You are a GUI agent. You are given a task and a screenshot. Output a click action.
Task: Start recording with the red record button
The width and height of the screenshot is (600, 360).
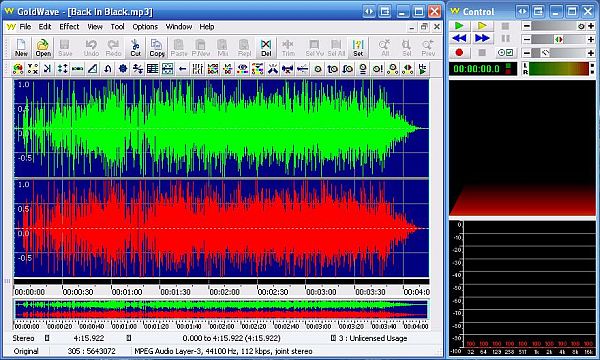(459, 53)
